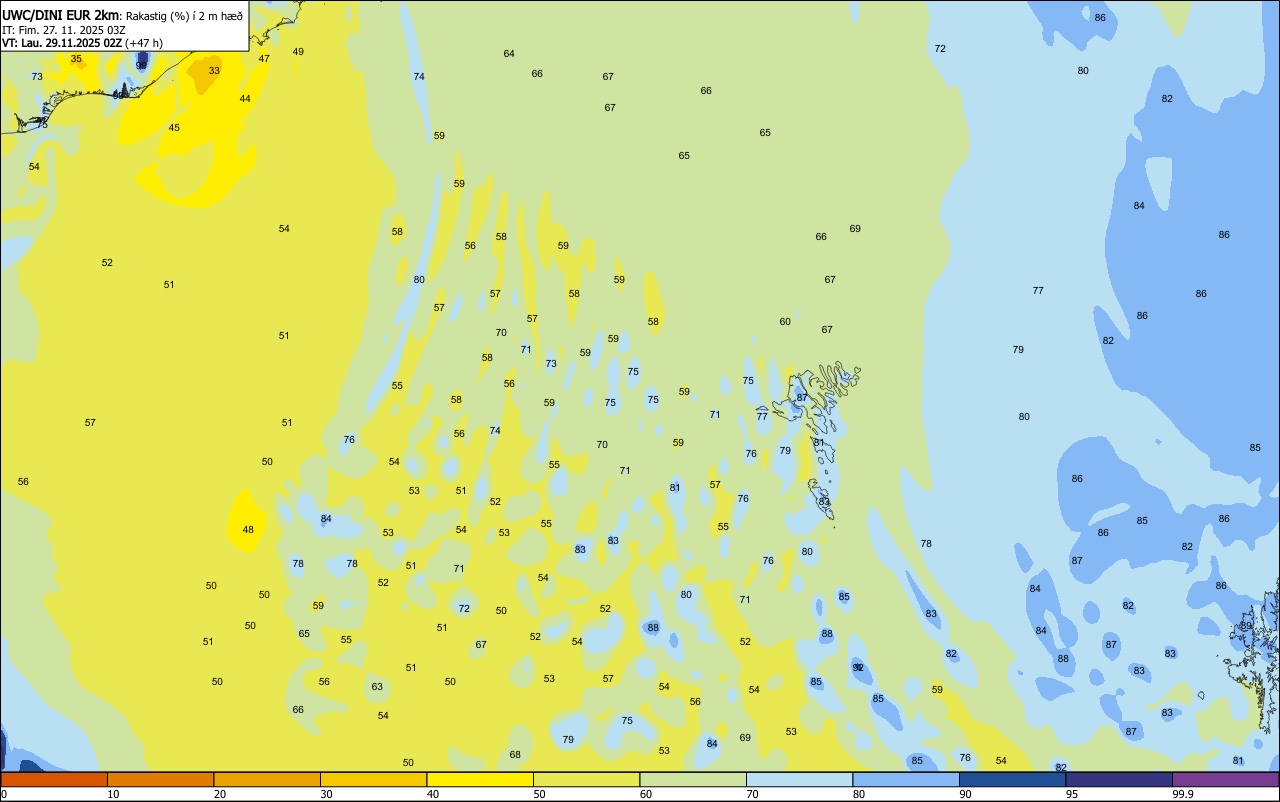Click the legend tick label 99.9
The width and height of the screenshot is (1280, 802).
point(1183,794)
